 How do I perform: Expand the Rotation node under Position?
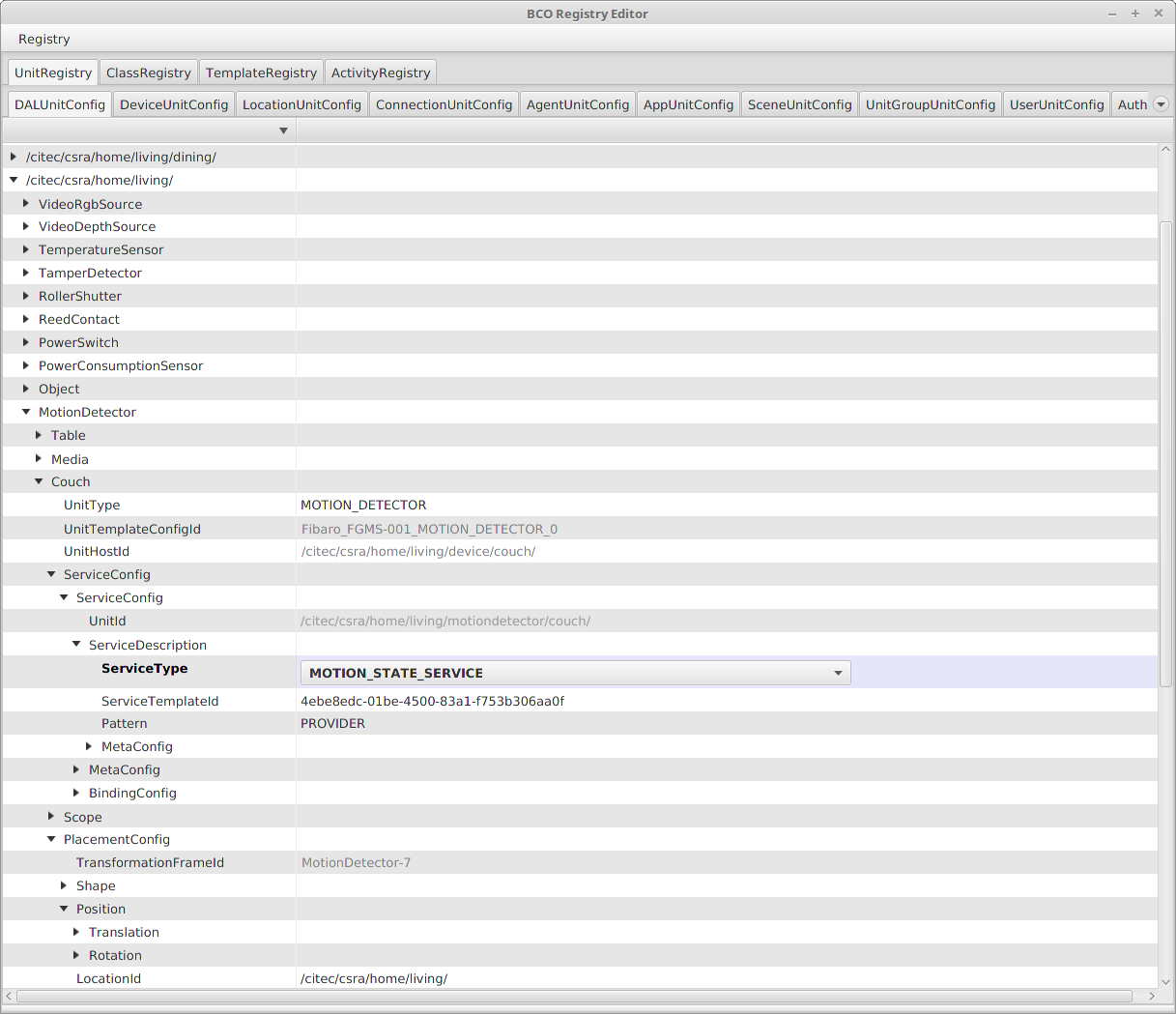point(76,955)
